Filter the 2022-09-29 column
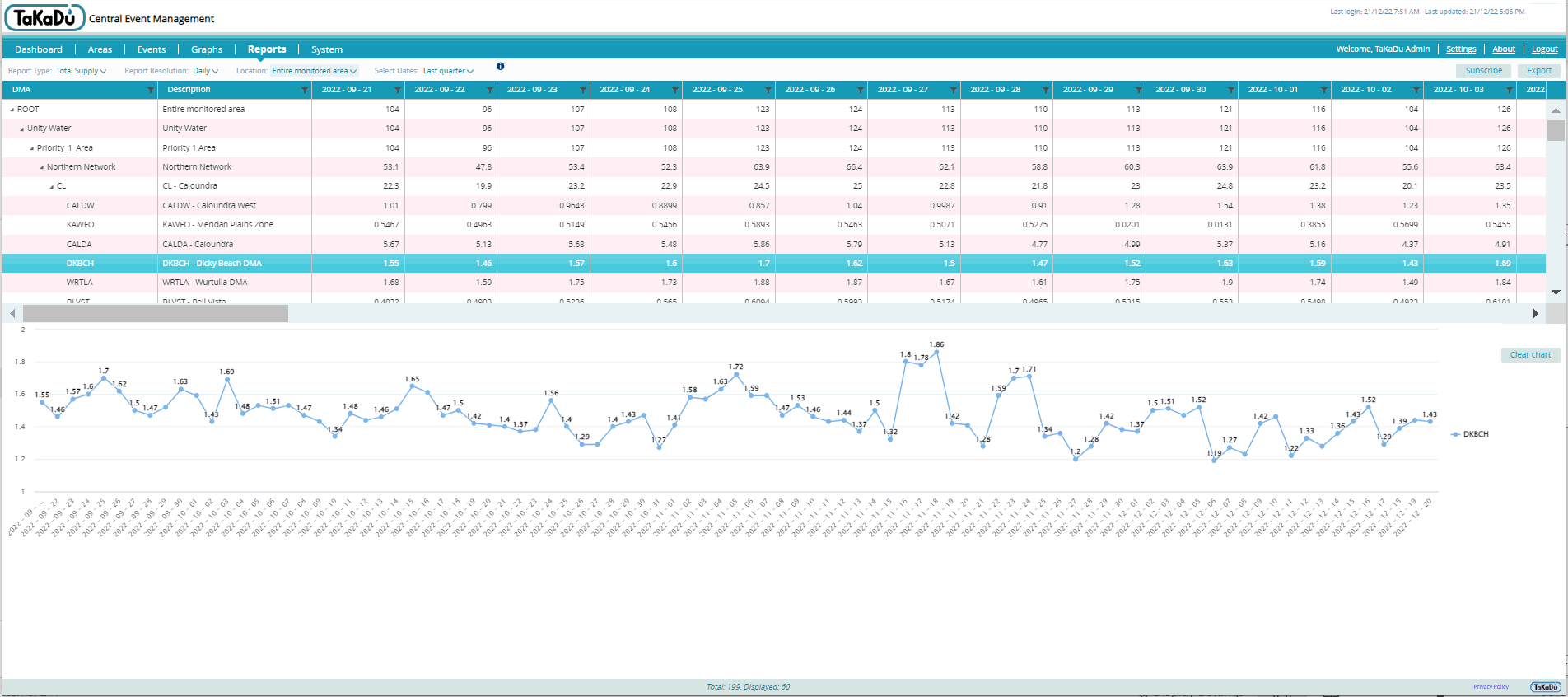The height and width of the screenshot is (697, 1568). 1139,90
